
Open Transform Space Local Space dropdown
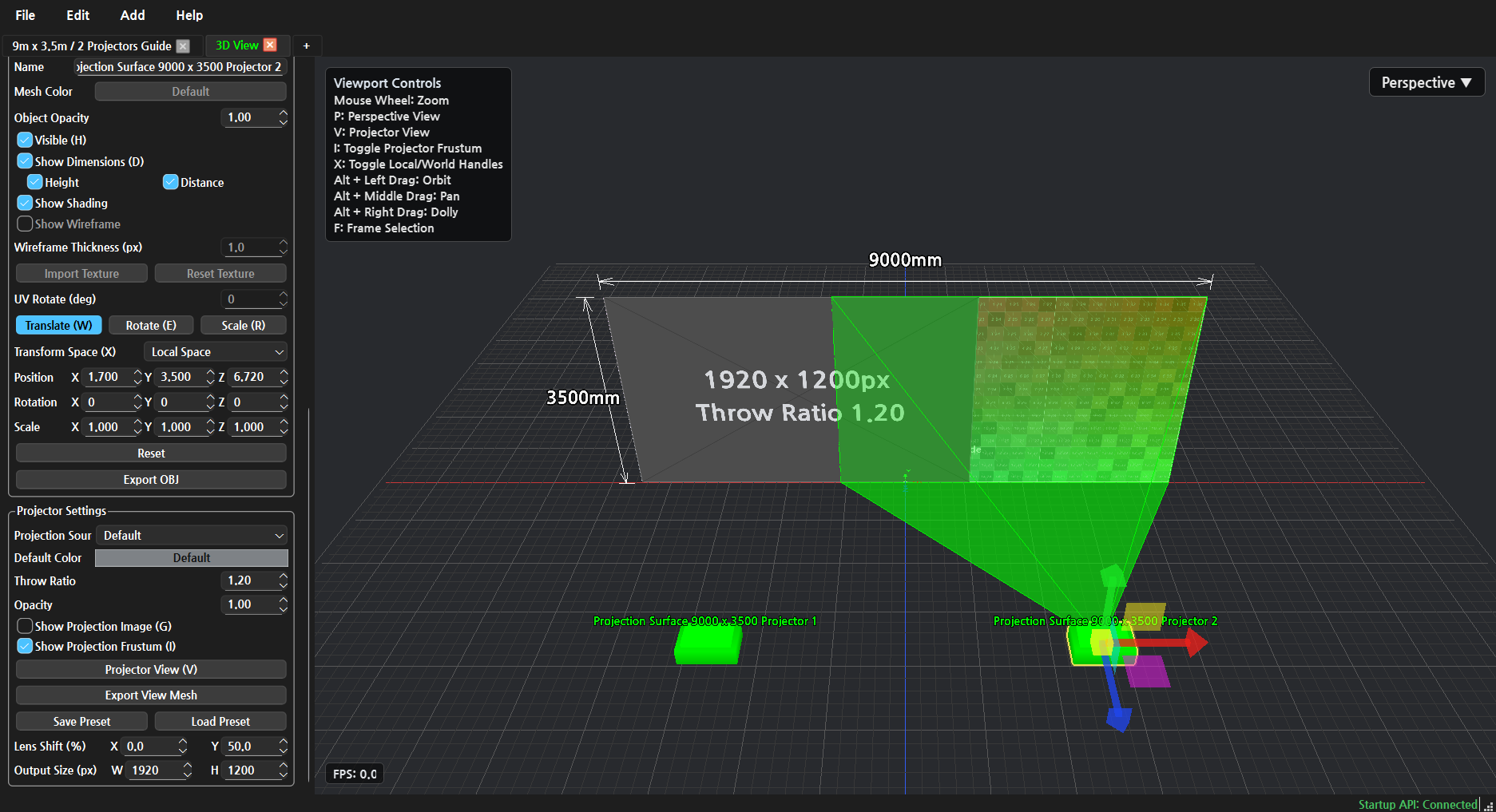click(216, 352)
